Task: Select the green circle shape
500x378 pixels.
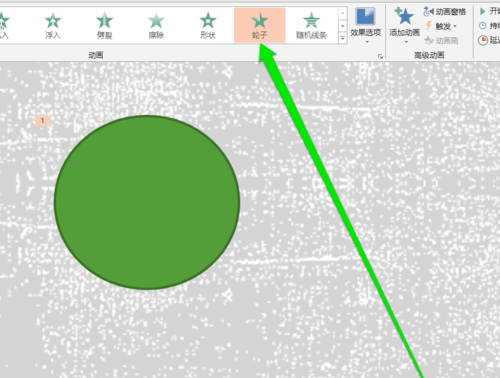Action: click(x=147, y=202)
